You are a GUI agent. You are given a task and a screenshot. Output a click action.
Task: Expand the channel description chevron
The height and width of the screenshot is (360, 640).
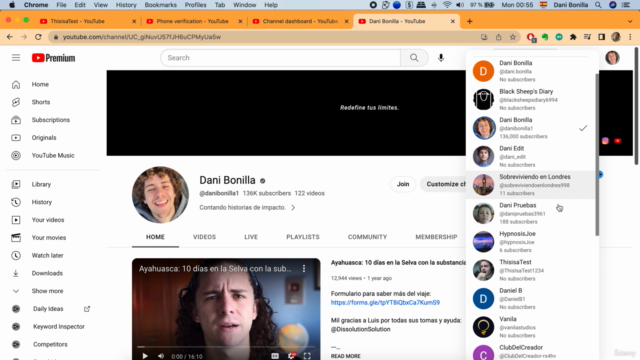tap(293, 208)
